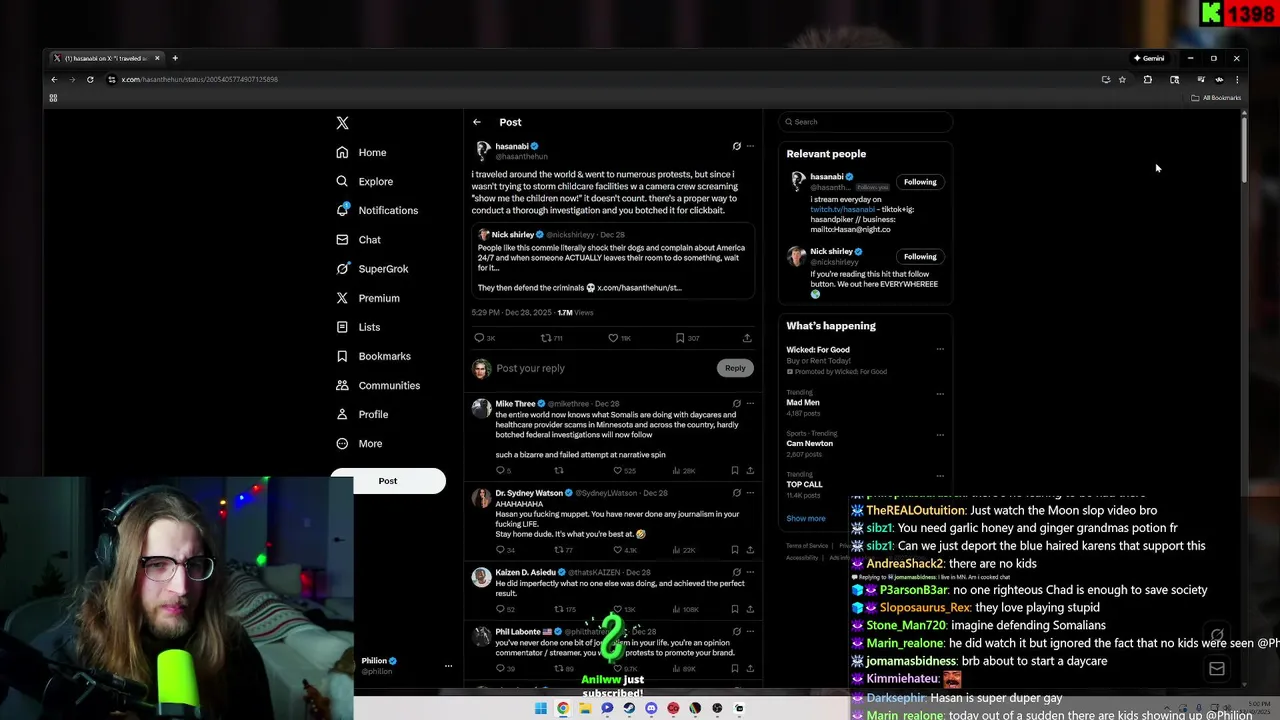Click Chrome back arrow button
The image size is (1280, 720).
[54, 79]
